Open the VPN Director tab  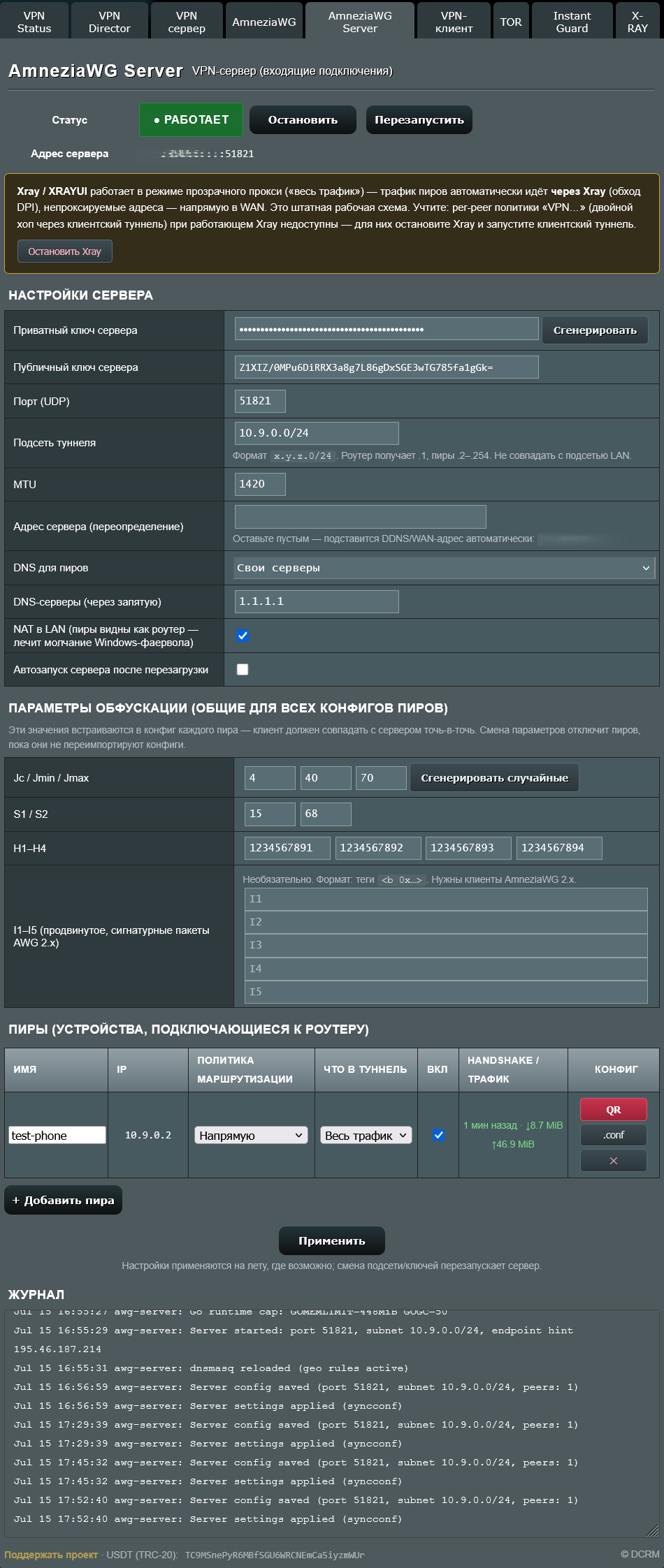(109, 22)
